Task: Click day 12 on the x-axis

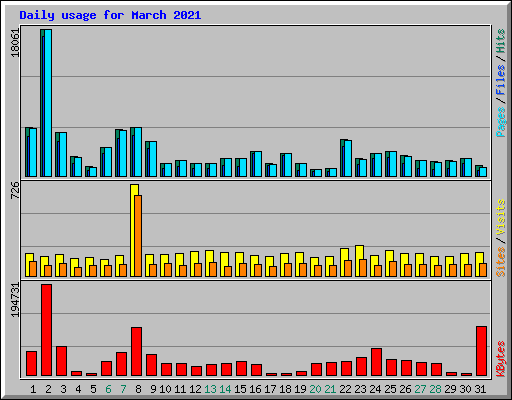Action: 195,389
